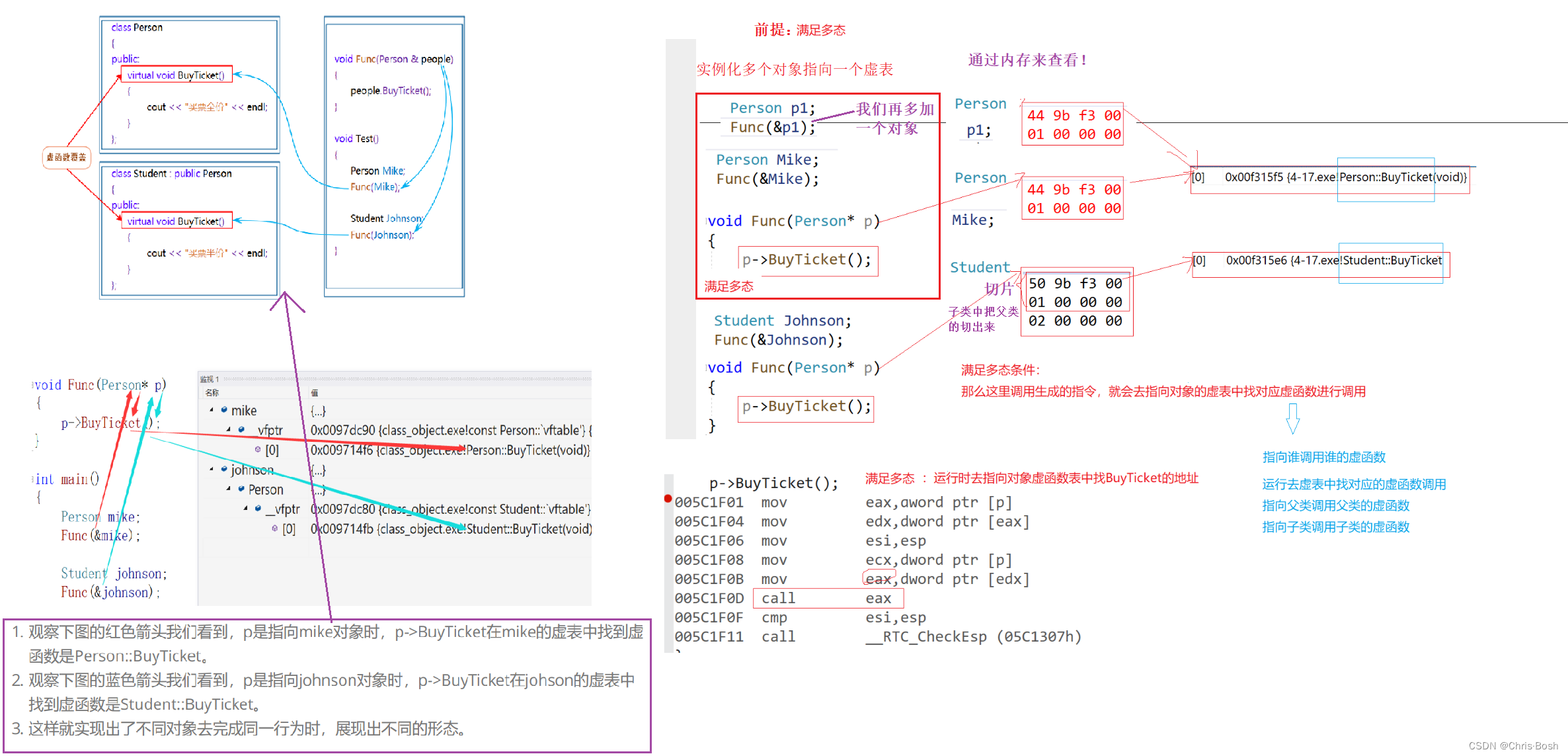The height and width of the screenshot is (756, 1568).
Task: Click class Student : public Person in the diagram
Action: (x=171, y=173)
